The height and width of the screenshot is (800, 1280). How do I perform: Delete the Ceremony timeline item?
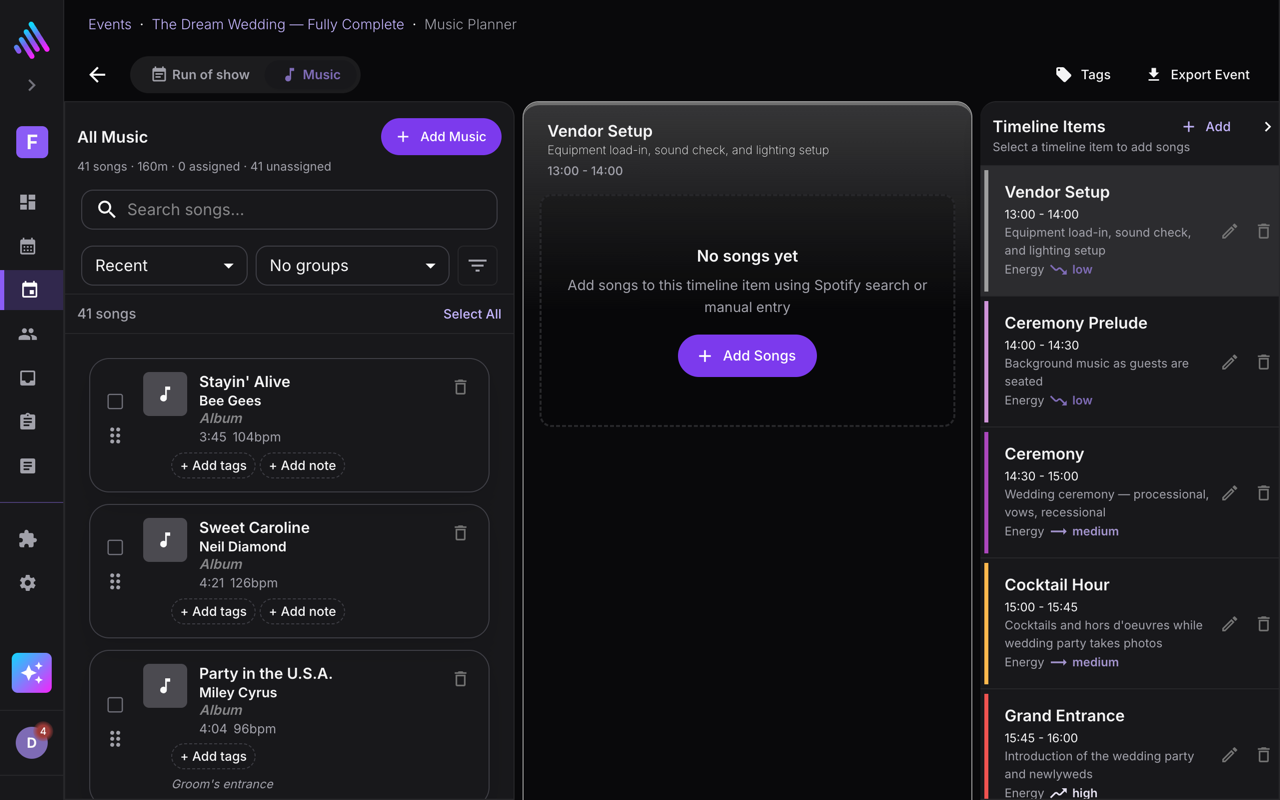[x=1263, y=493]
